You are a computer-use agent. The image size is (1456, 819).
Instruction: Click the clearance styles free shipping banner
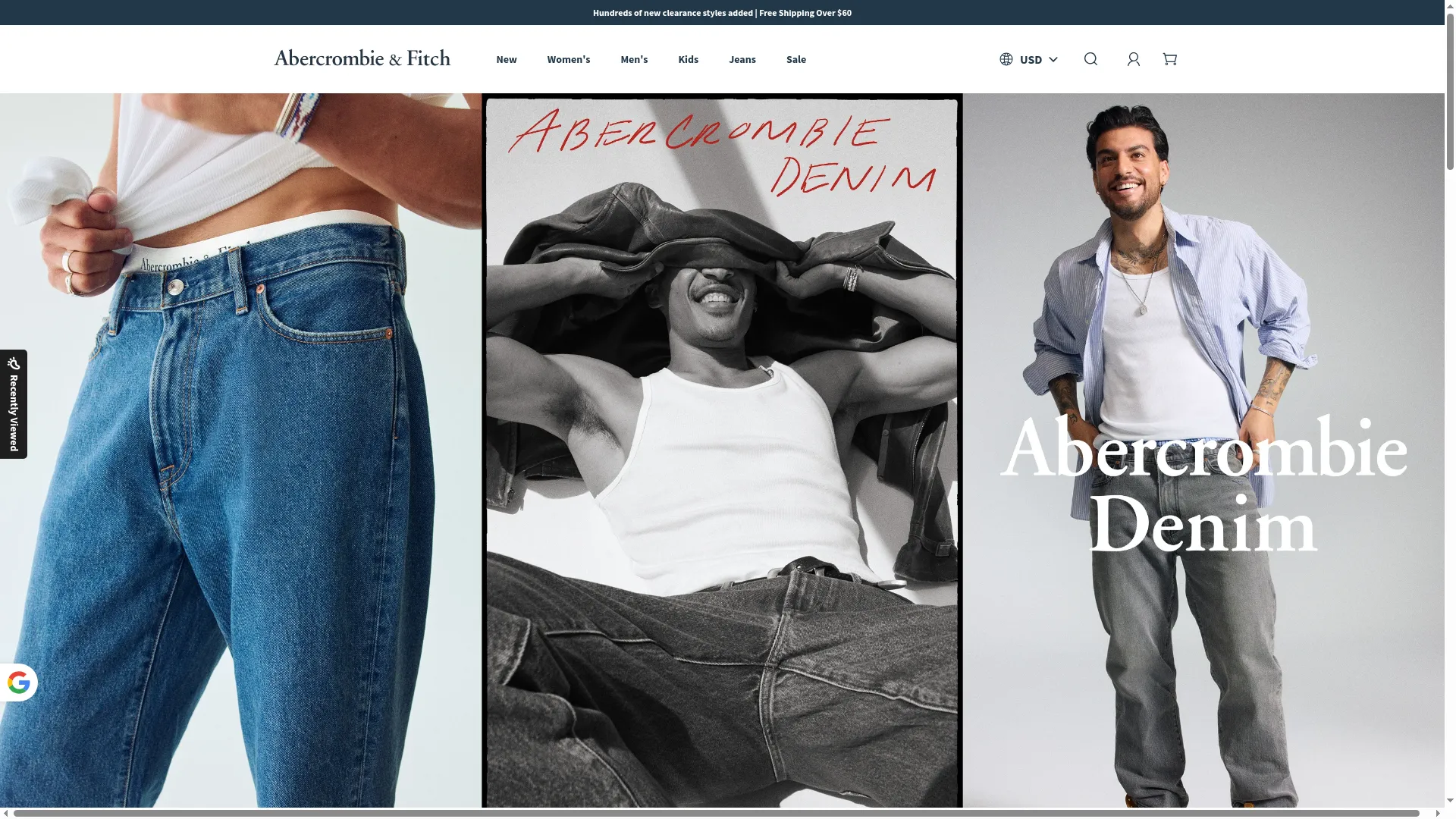pos(722,13)
